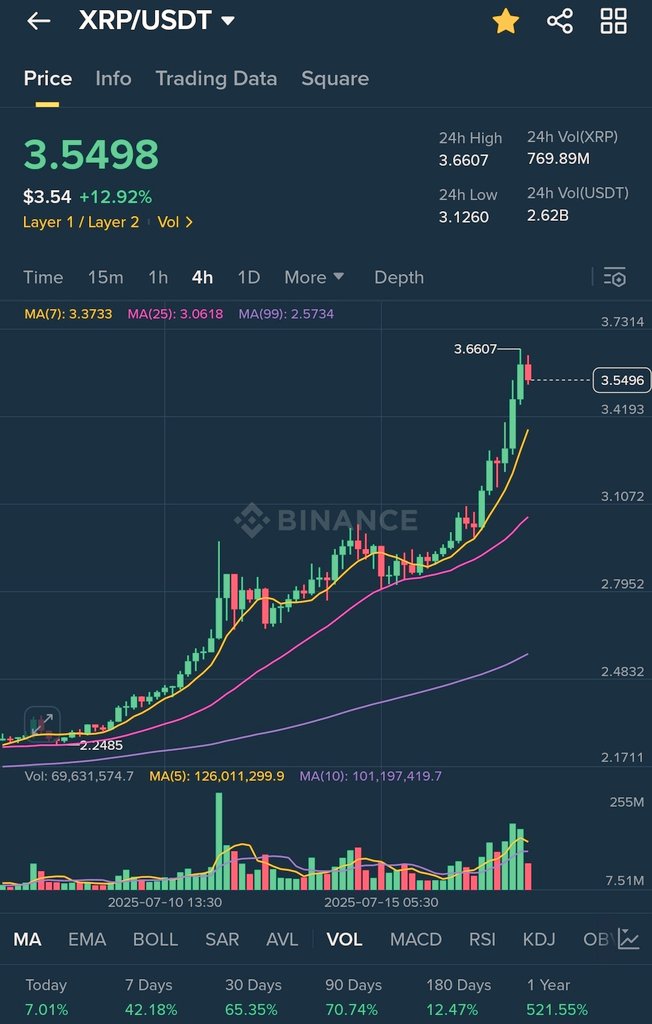Screen dimensions: 652x1024
Task: Click the Today 7.01% performance
Action: coord(46,997)
